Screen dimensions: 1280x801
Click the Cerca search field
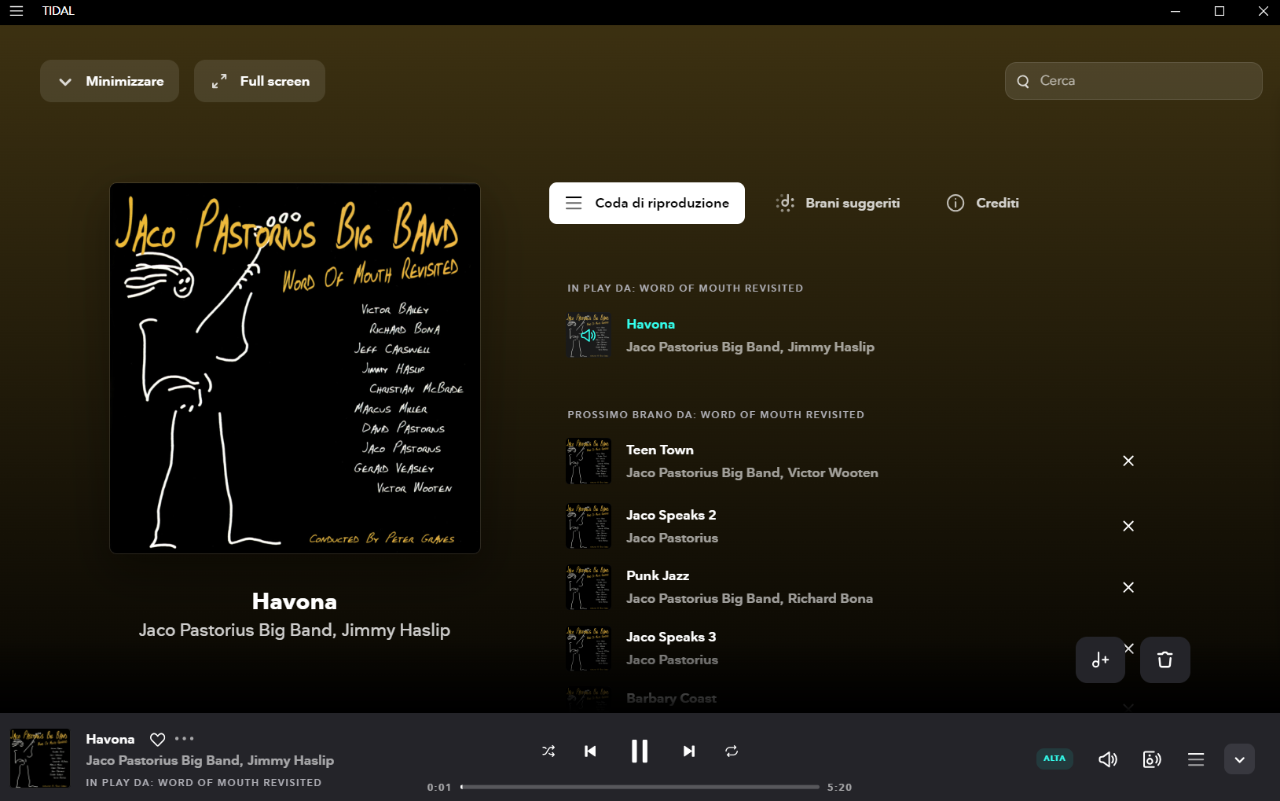(x=1133, y=81)
